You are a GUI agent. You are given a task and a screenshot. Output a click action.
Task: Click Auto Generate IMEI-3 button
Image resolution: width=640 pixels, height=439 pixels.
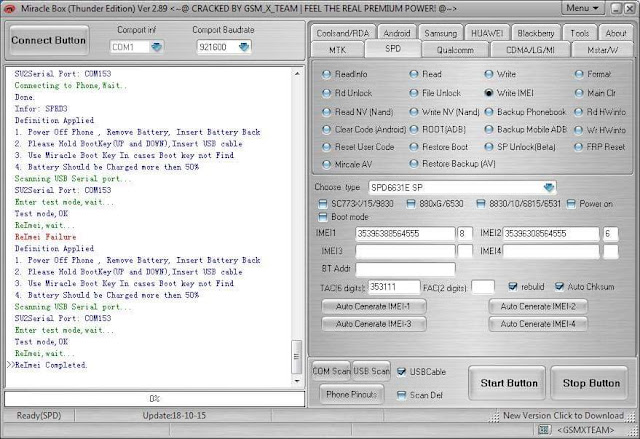pyautogui.click(x=373, y=324)
